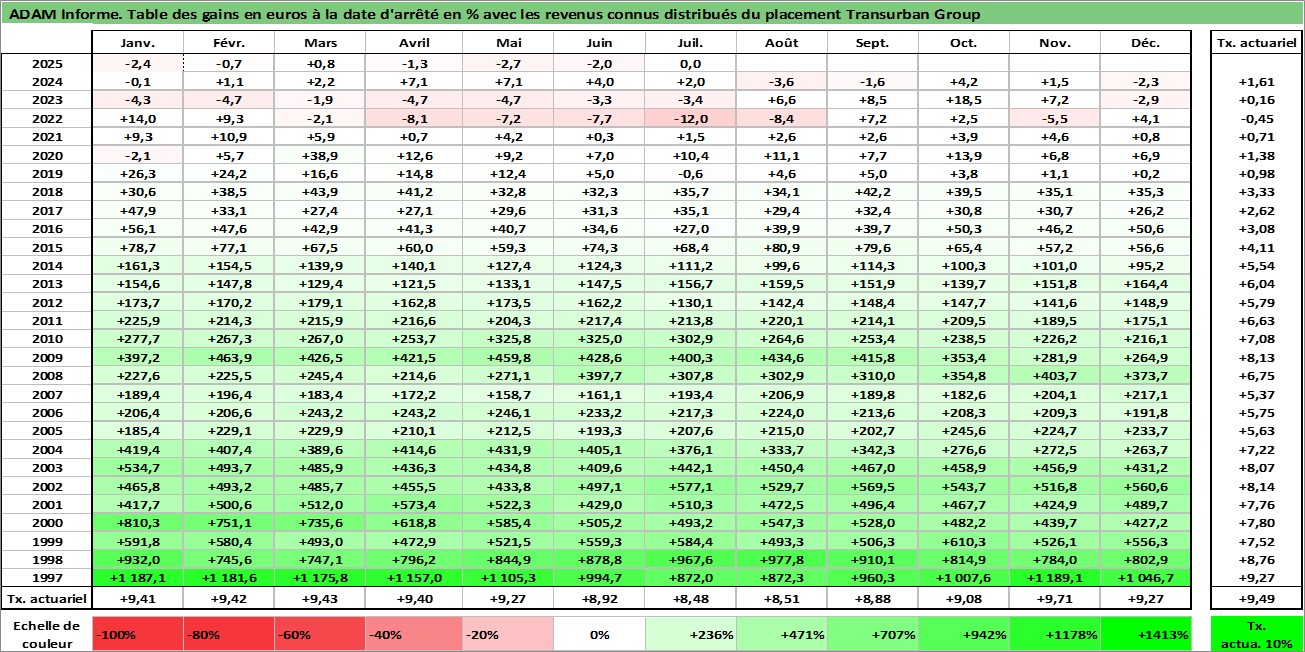
Task: Click bottom row value +9,71
Action: pyautogui.click(x=1054, y=598)
